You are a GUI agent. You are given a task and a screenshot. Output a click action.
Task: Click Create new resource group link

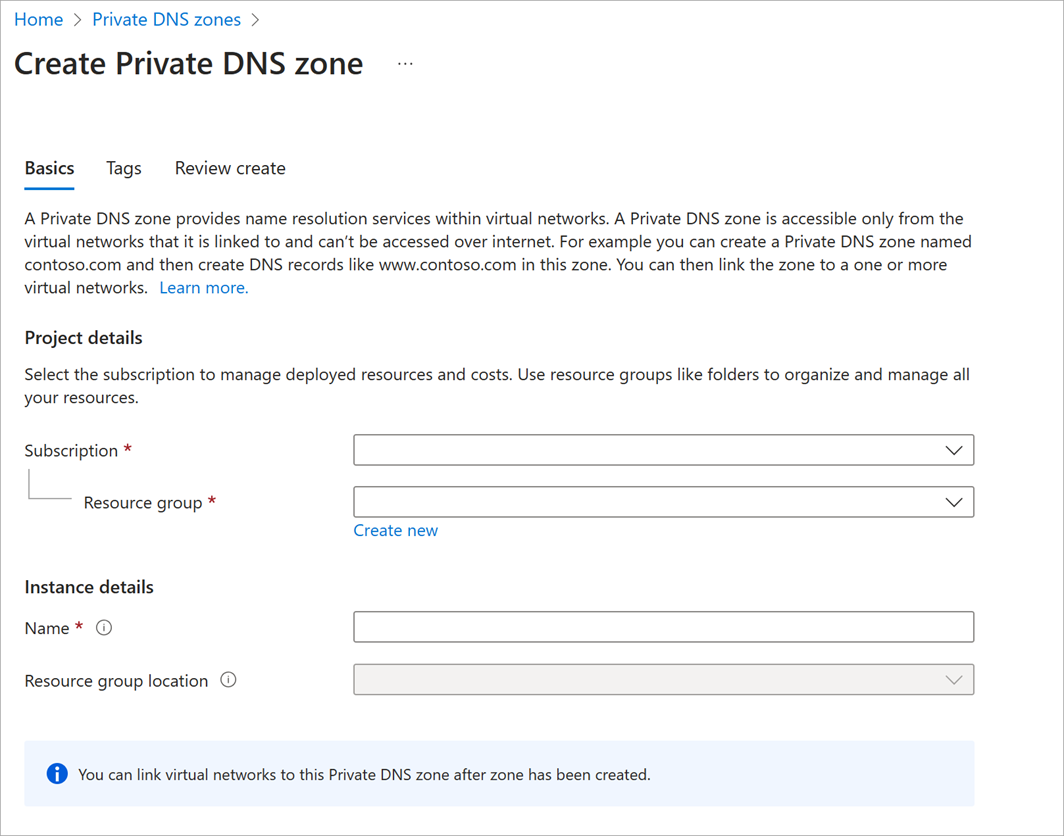point(396,531)
